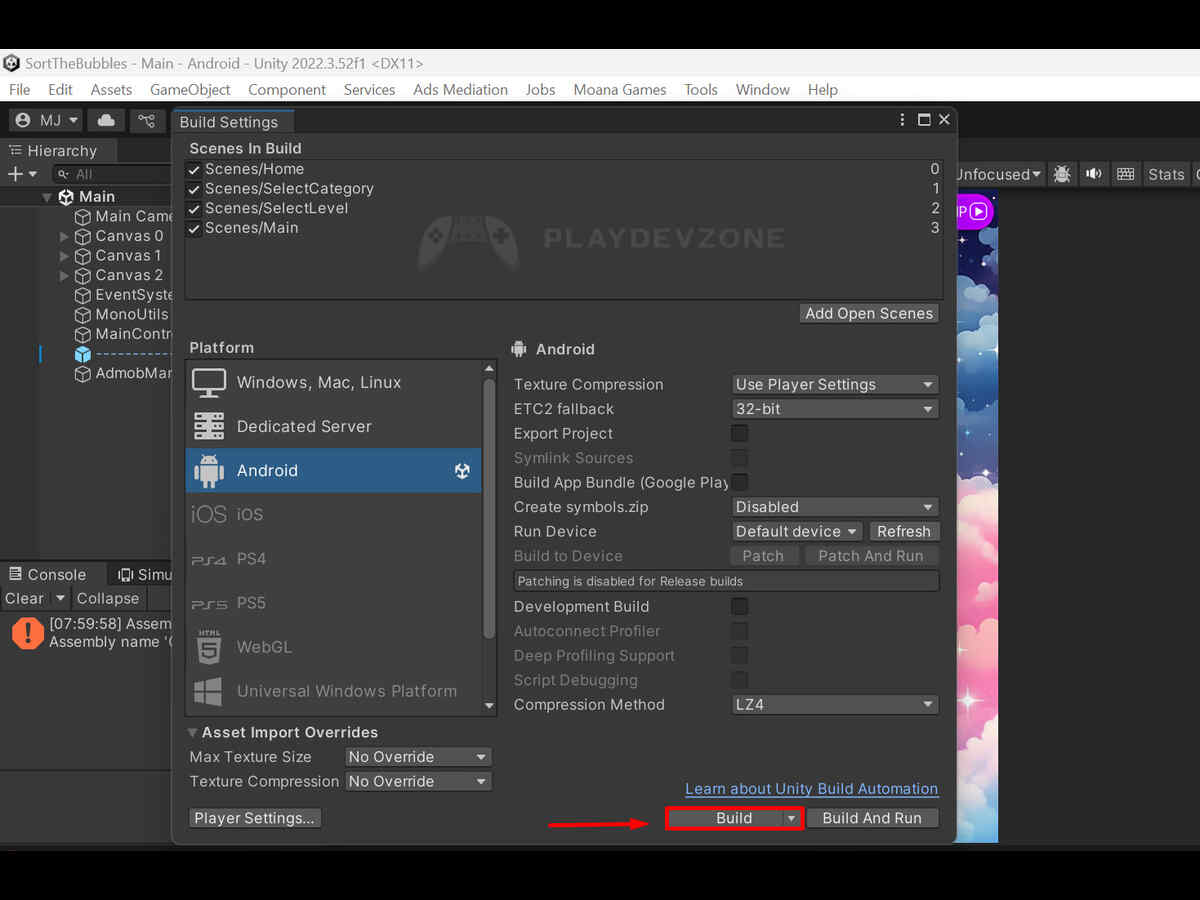
Task: Click the Add Open Scenes button
Action: pyautogui.click(x=869, y=313)
